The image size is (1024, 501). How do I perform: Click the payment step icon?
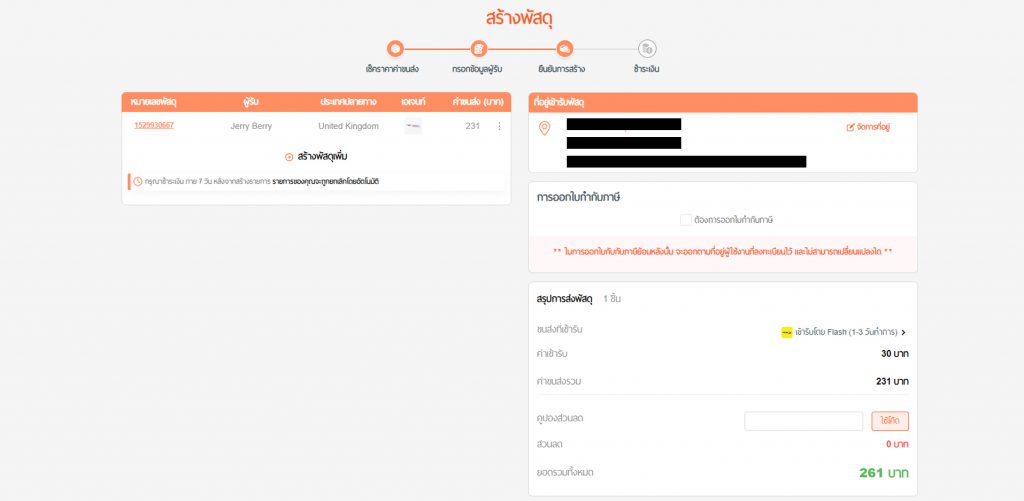click(x=647, y=49)
